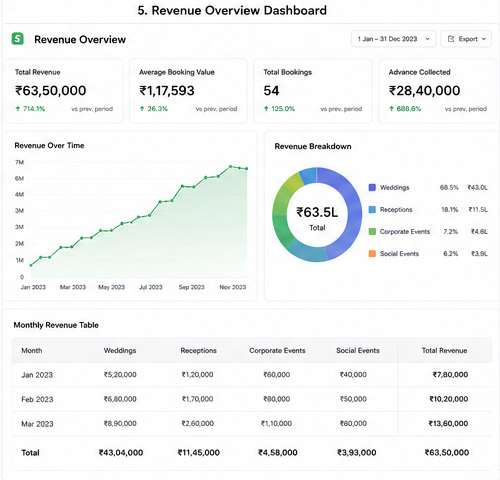Click the Jul 2023 axis label on chart

(x=151, y=287)
